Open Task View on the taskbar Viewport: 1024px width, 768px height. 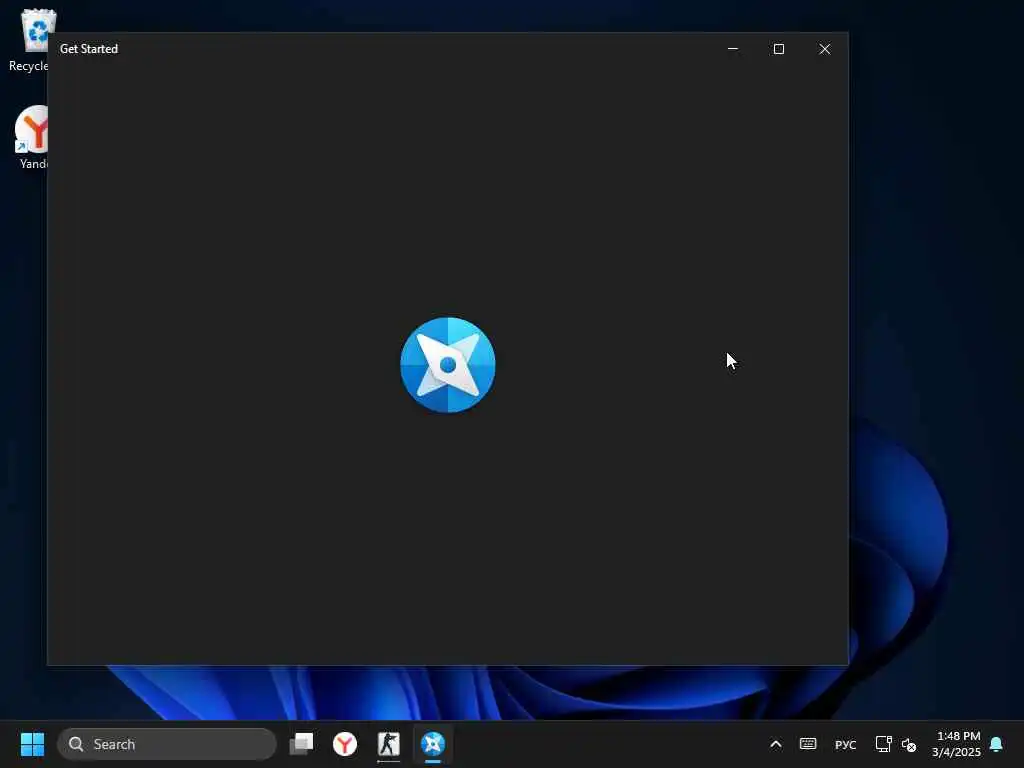pos(301,744)
